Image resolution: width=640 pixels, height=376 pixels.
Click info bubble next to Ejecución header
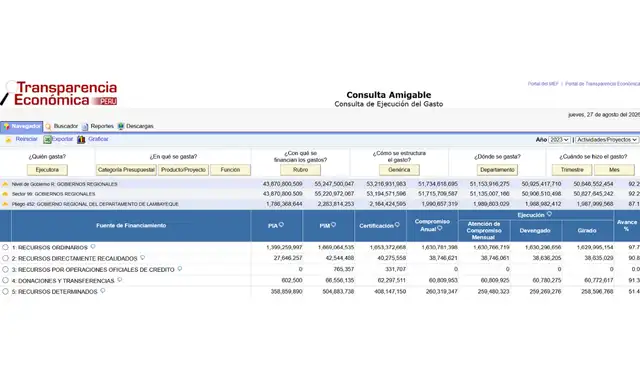coord(549,214)
